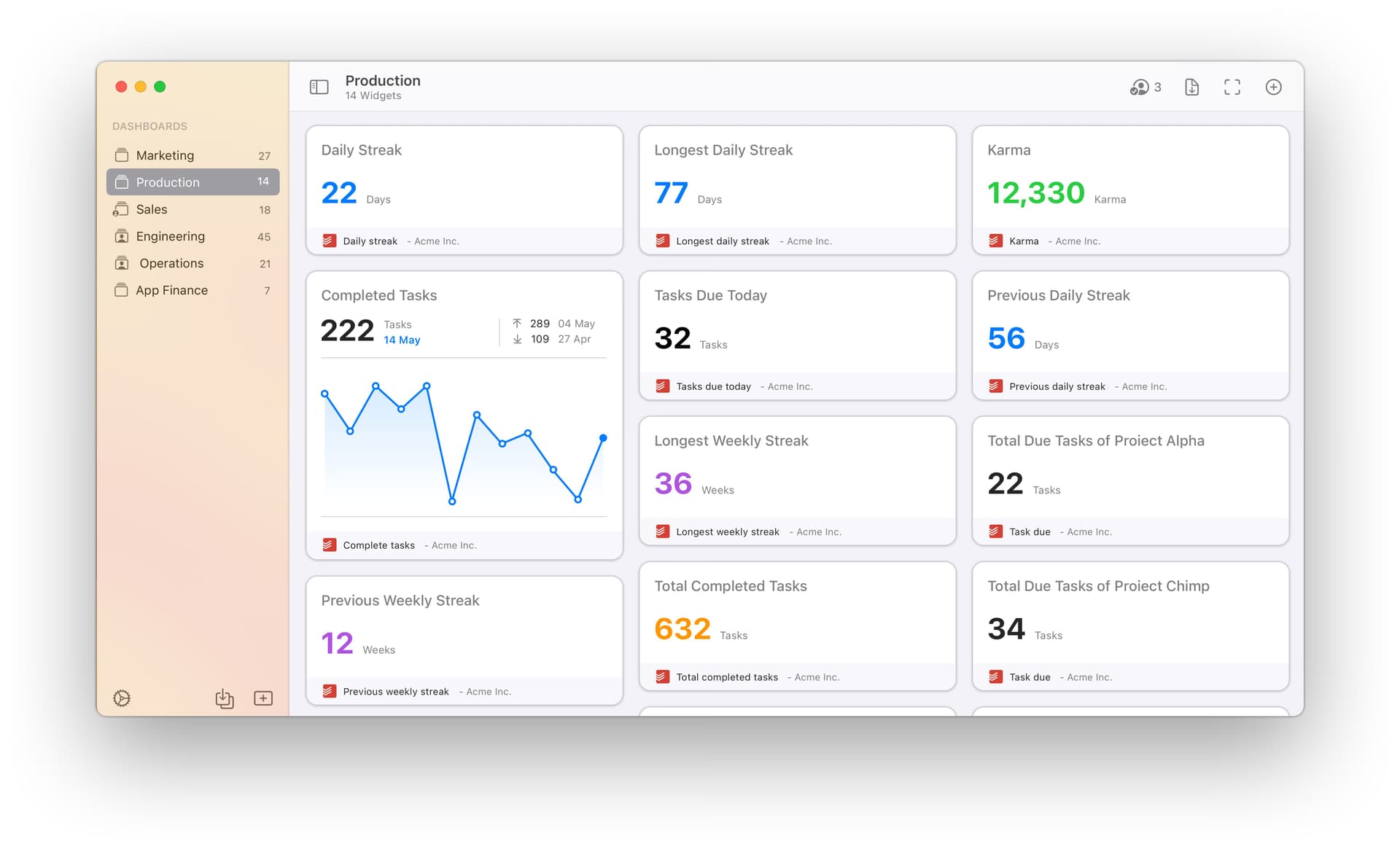Viewport: 1400px width, 847px height.
Task: Click Total Due Tasks of Project Chimp title
Action: coord(1098,586)
